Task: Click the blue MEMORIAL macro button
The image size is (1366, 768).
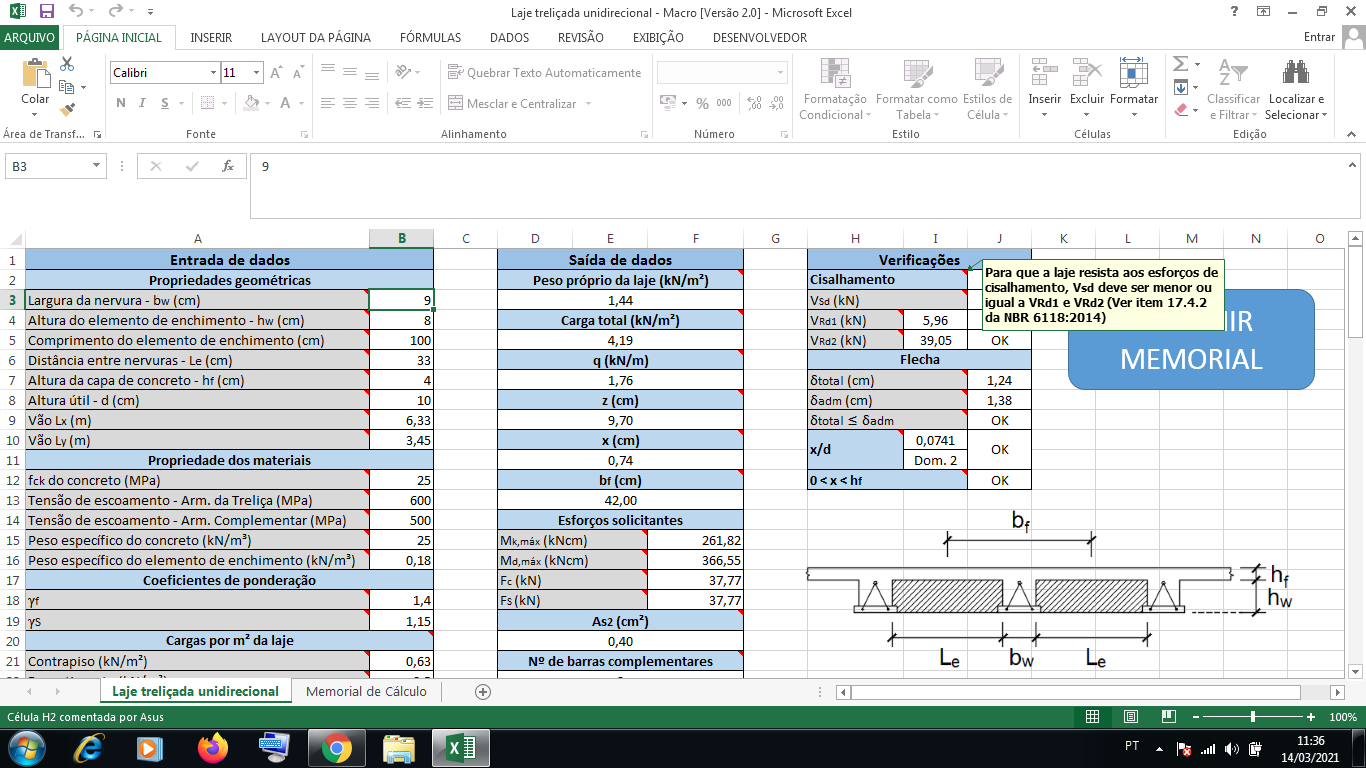Action: click(x=1191, y=339)
